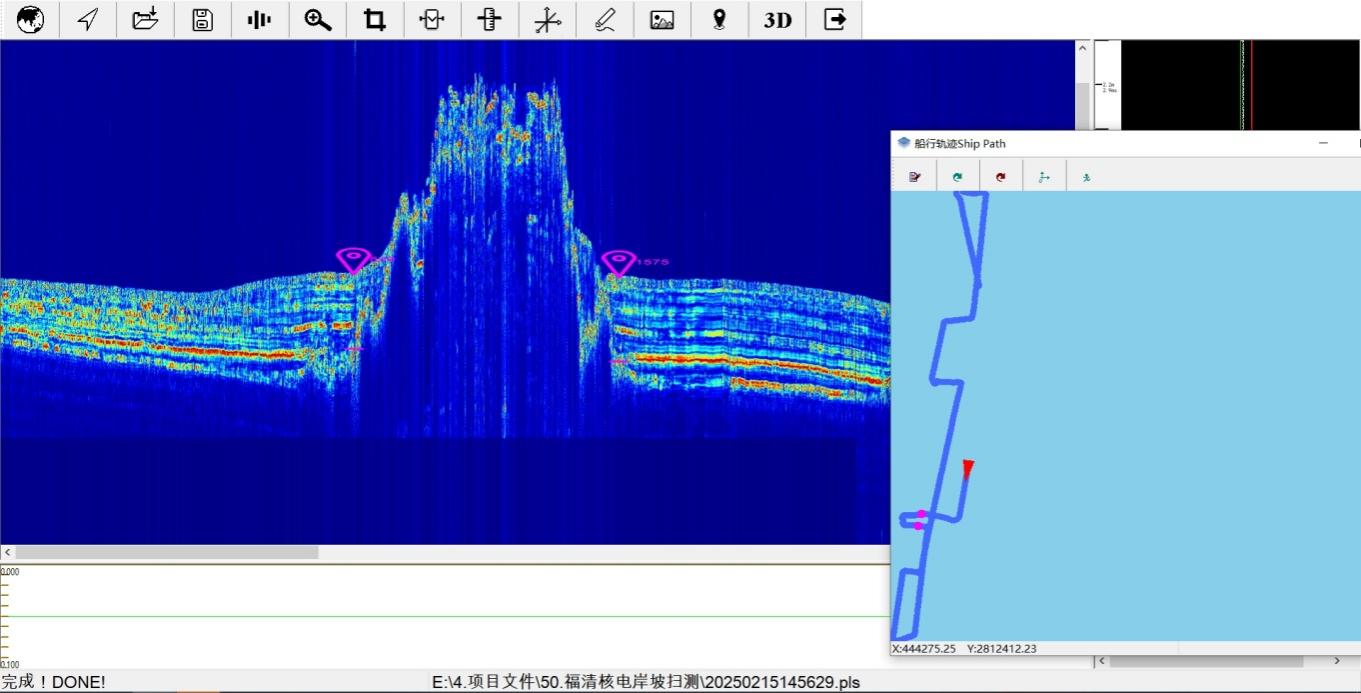This screenshot has height=693, width=1361.
Task: Open a file with the folder icon
Action: [x=145, y=19]
